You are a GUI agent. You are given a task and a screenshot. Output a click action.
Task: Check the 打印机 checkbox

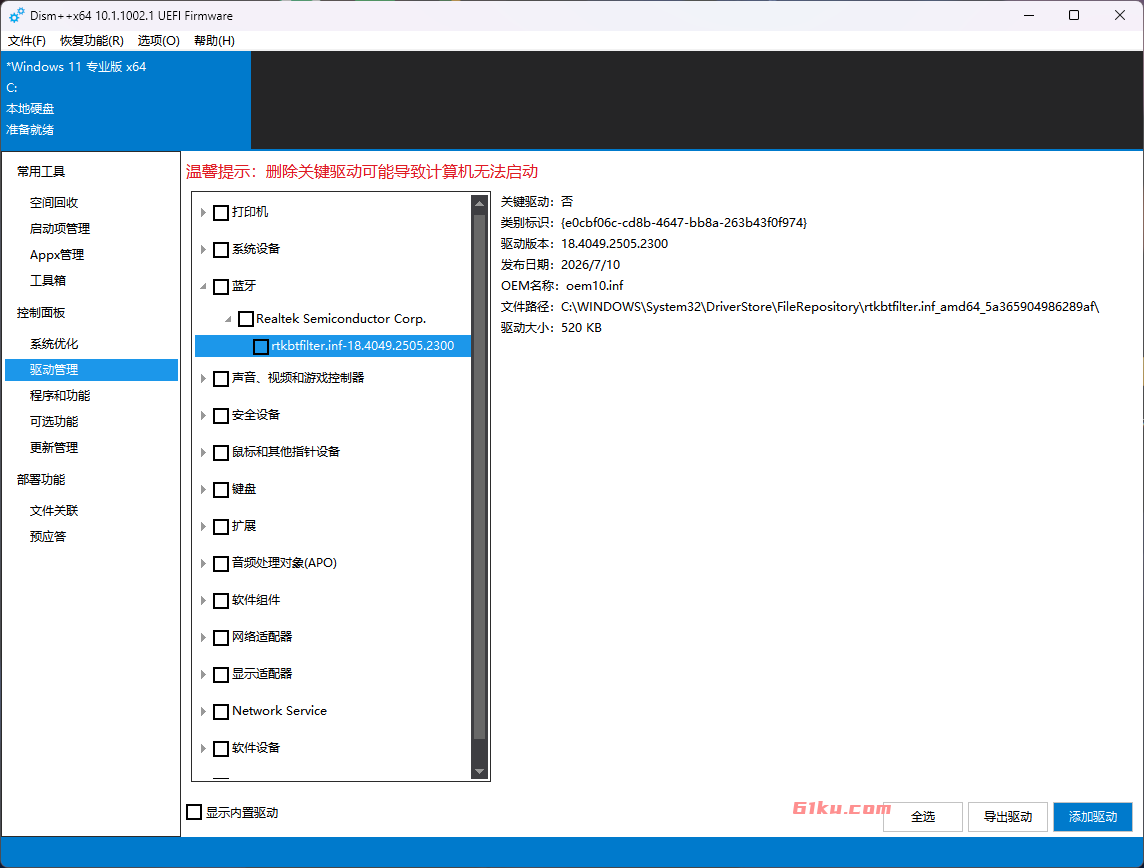point(221,213)
